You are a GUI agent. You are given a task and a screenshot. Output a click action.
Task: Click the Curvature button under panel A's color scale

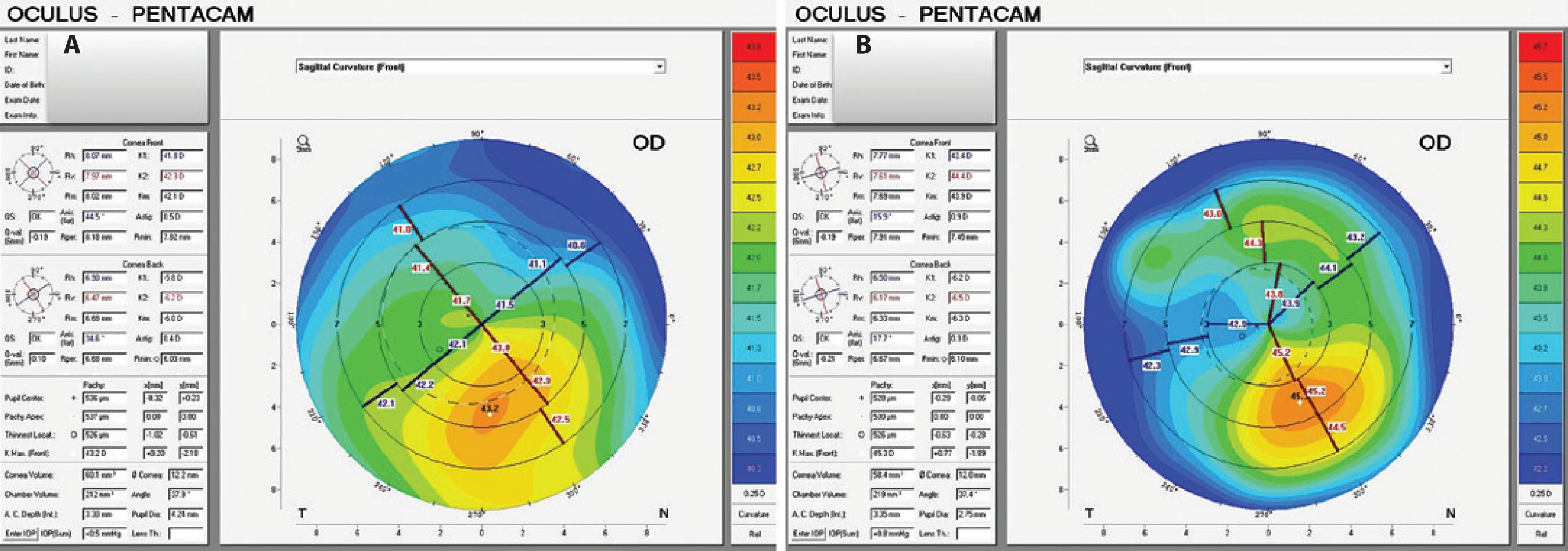(754, 514)
